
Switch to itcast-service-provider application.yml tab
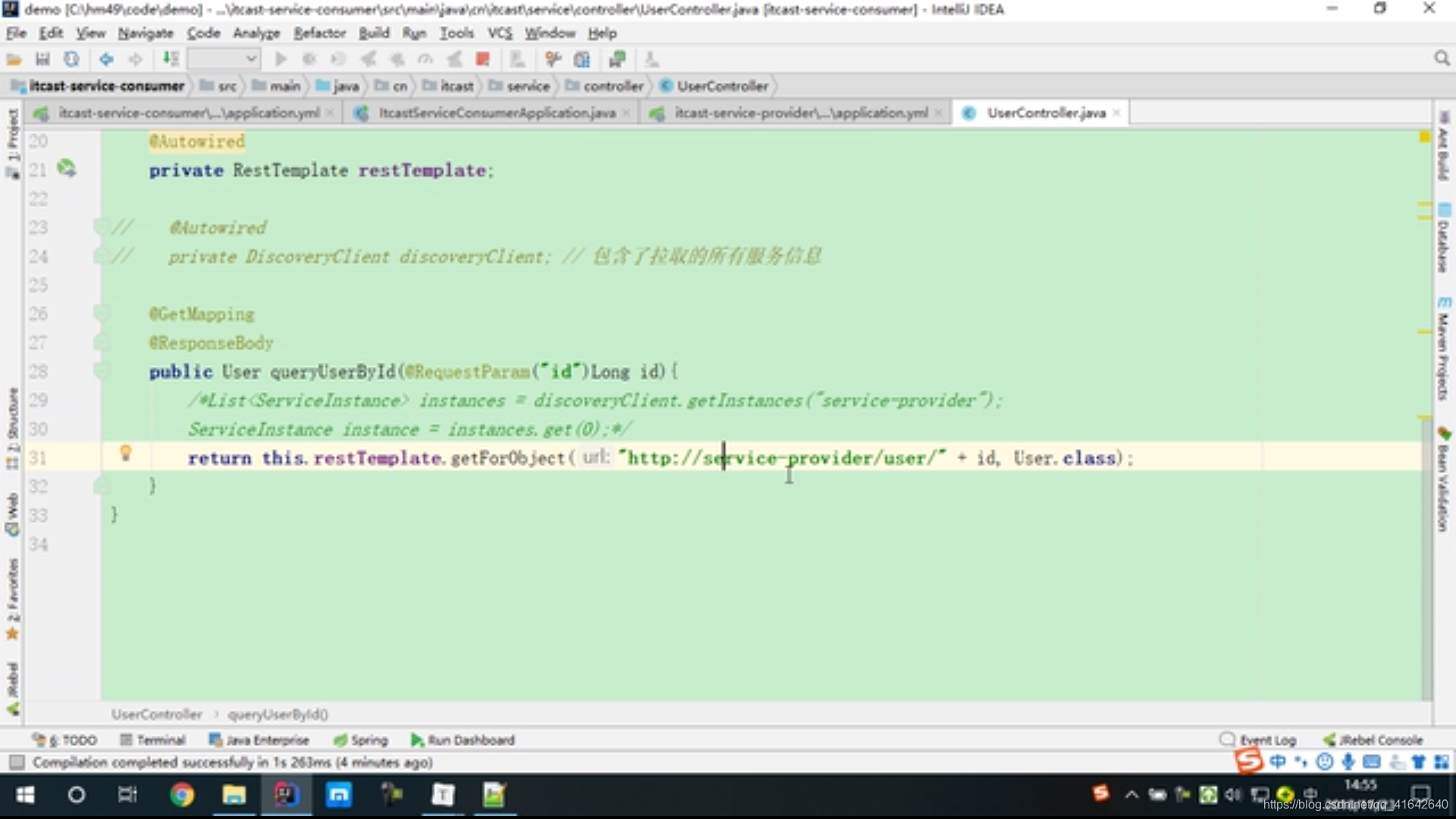click(795, 113)
